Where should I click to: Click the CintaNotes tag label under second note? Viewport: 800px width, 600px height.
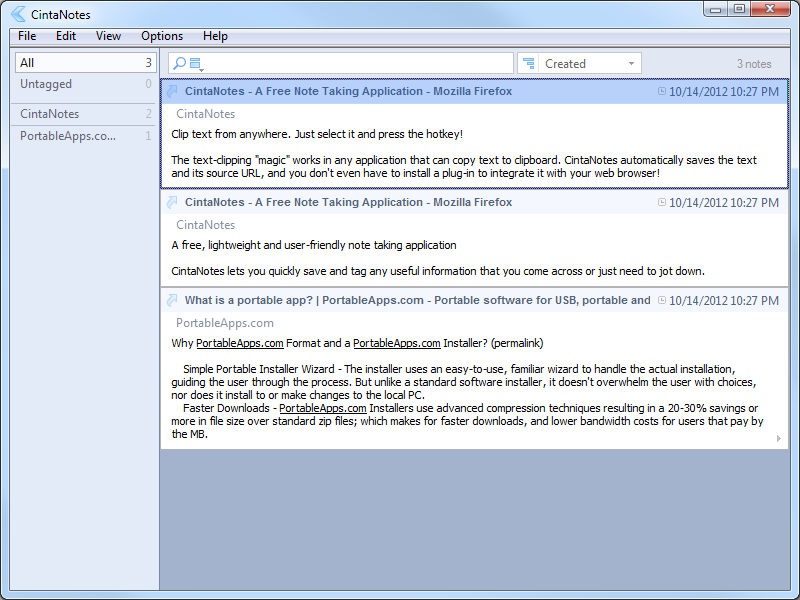click(x=206, y=225)
